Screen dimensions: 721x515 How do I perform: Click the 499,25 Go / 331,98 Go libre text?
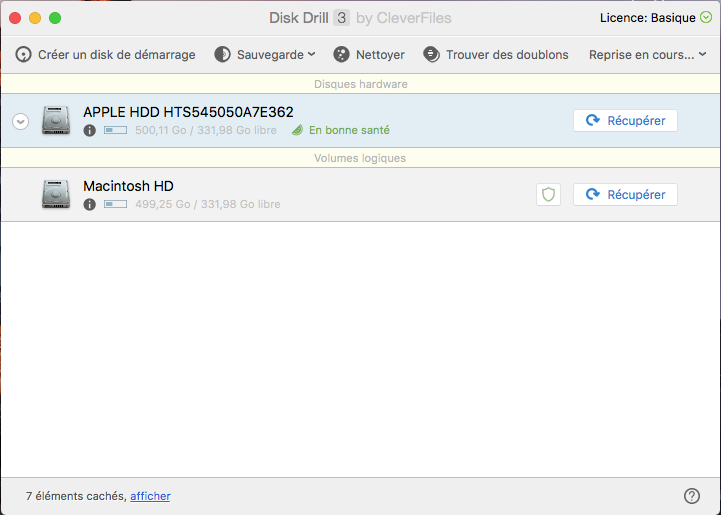pos(208,204)
